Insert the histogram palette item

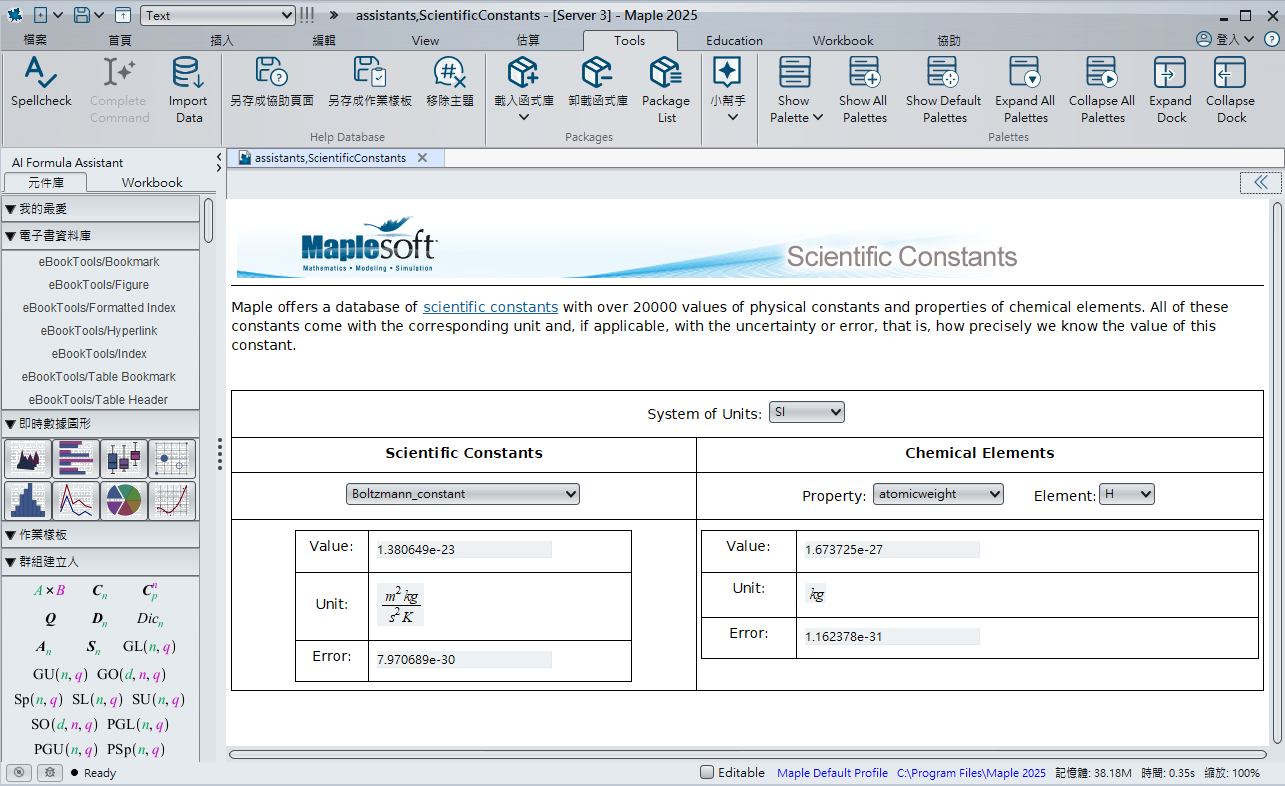coord(28,500)
